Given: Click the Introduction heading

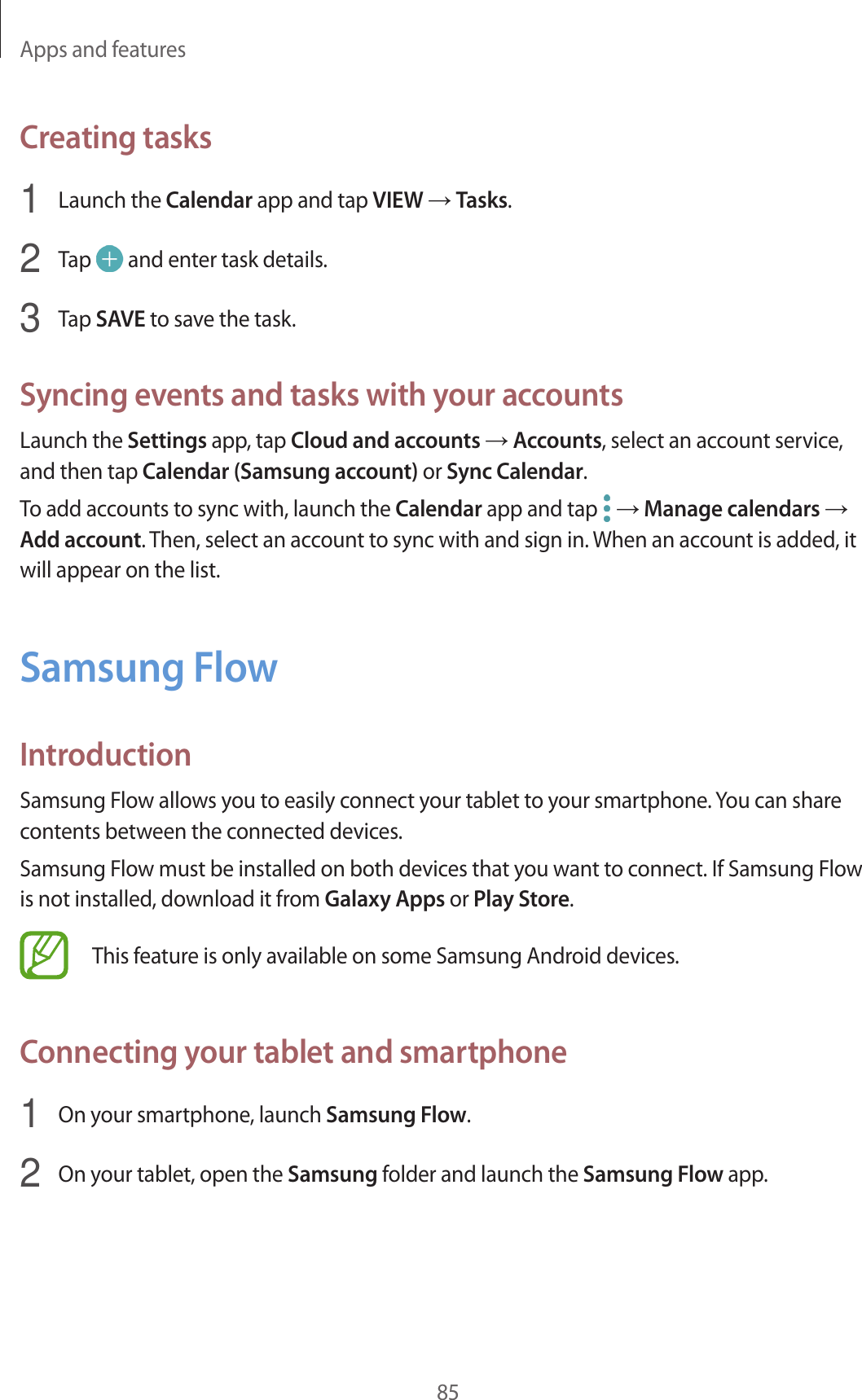Looking at the screenshot, I should [105, 755].
